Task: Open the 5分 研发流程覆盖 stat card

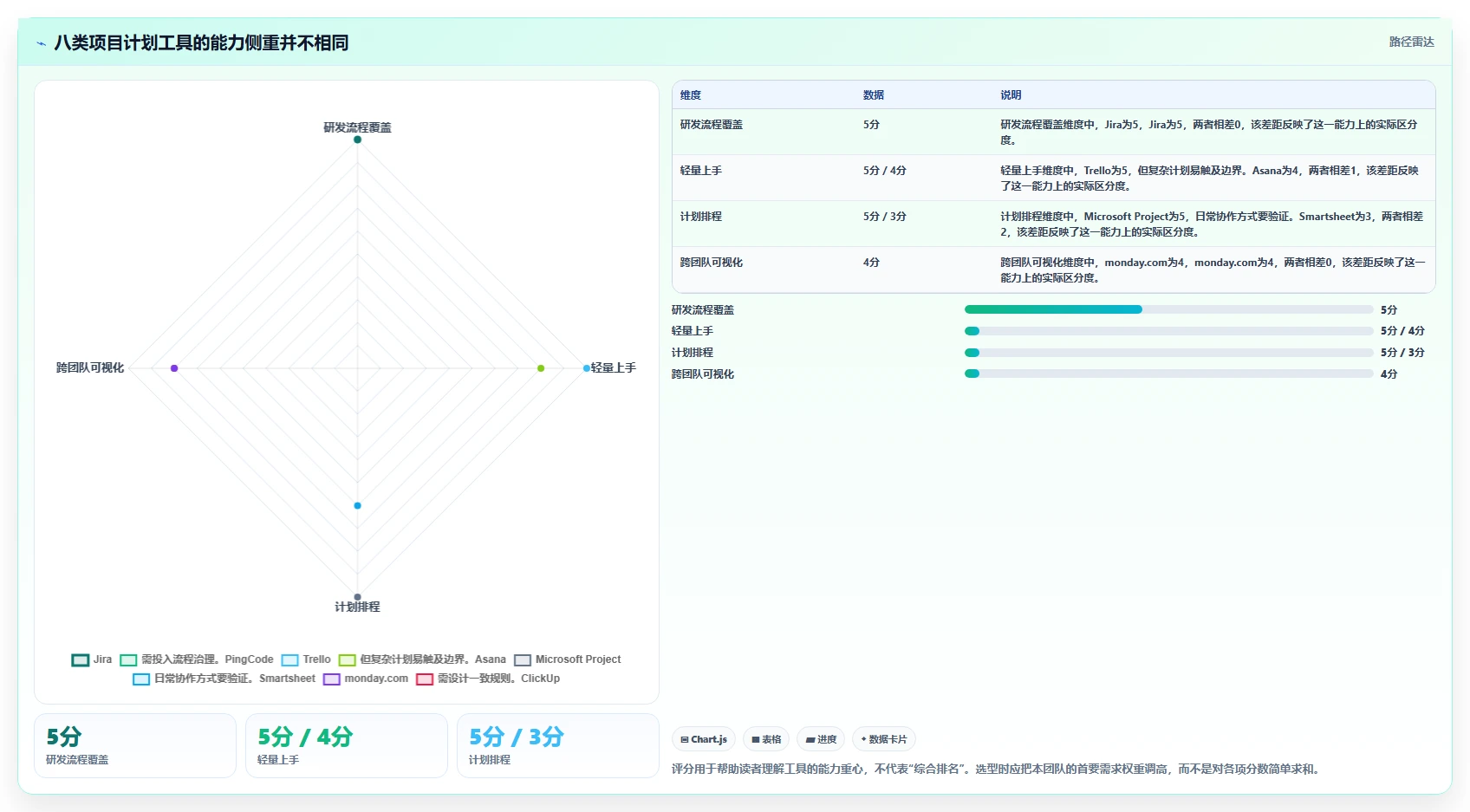Action: [x=135, y=746]
